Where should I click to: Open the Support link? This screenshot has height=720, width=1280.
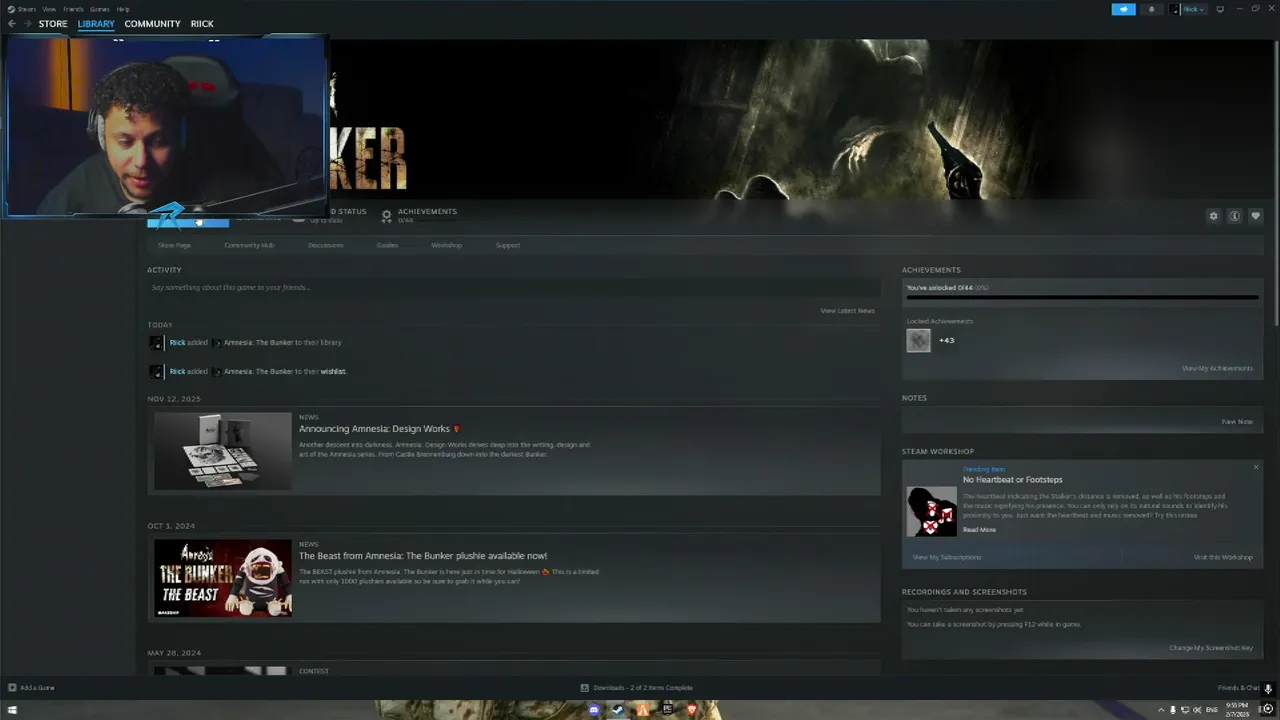click(x=508, y=245)
